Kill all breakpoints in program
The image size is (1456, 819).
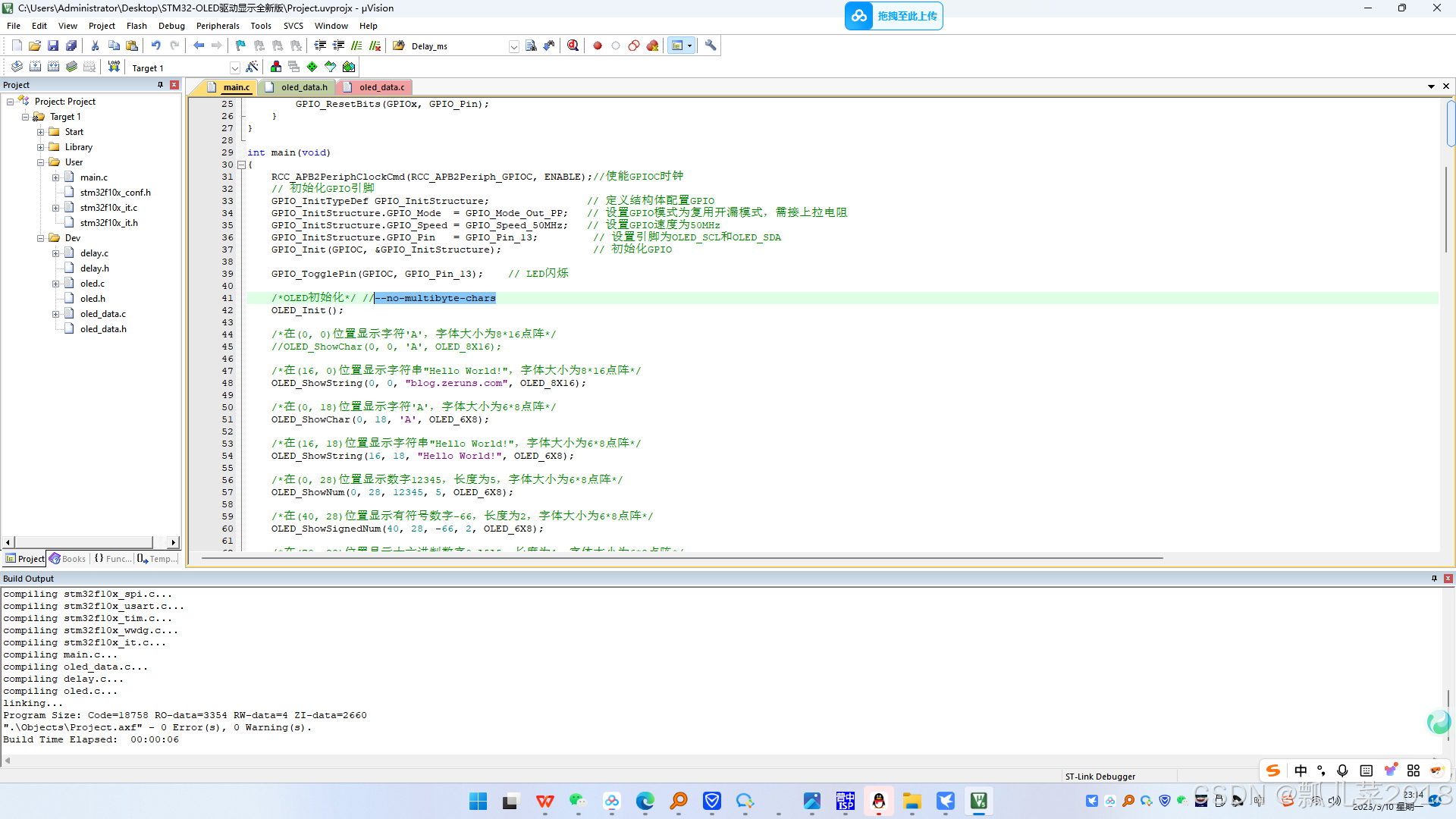652,45
